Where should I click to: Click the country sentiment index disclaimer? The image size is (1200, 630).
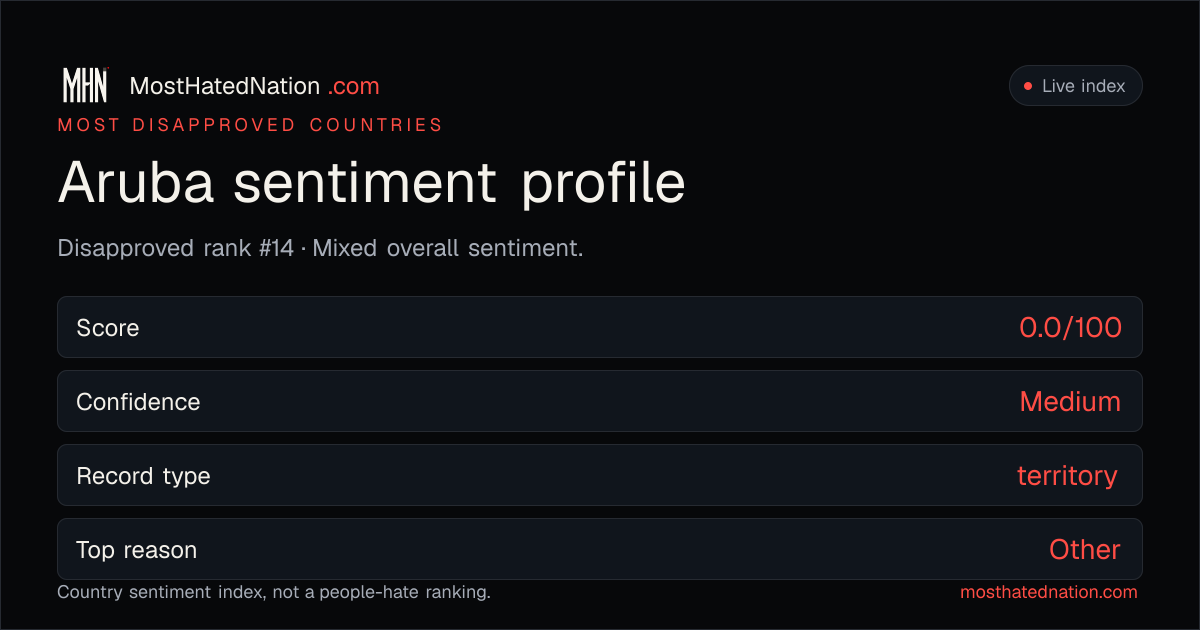click(x=274, y=592)
